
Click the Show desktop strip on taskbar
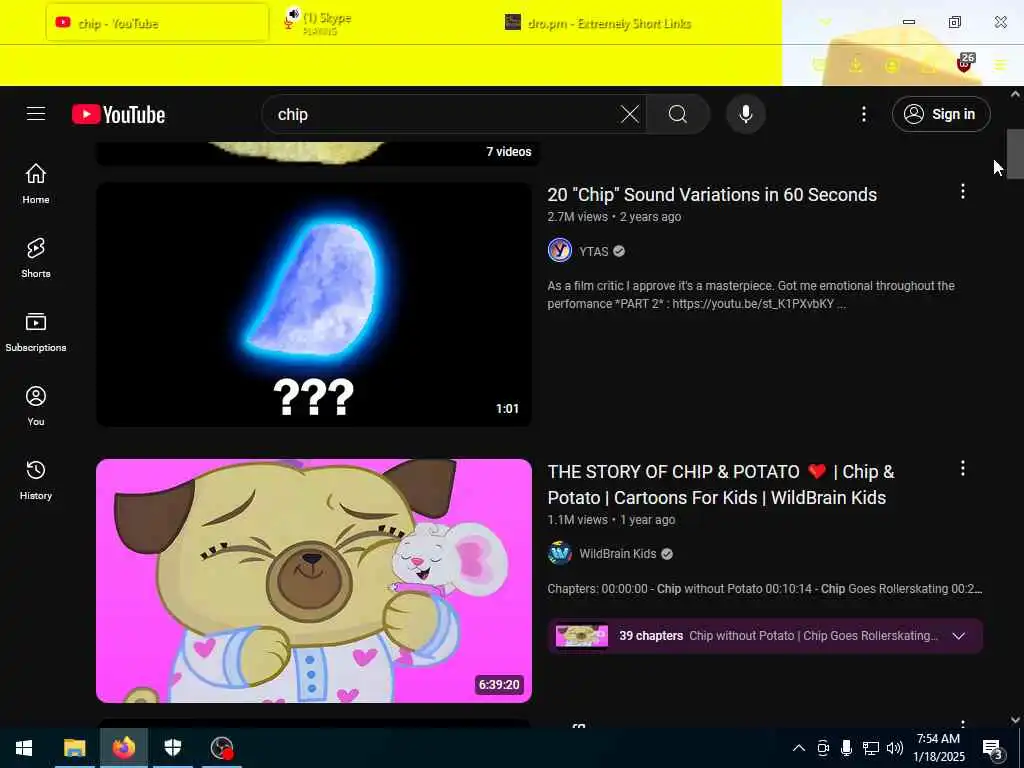pos(1021,748)
